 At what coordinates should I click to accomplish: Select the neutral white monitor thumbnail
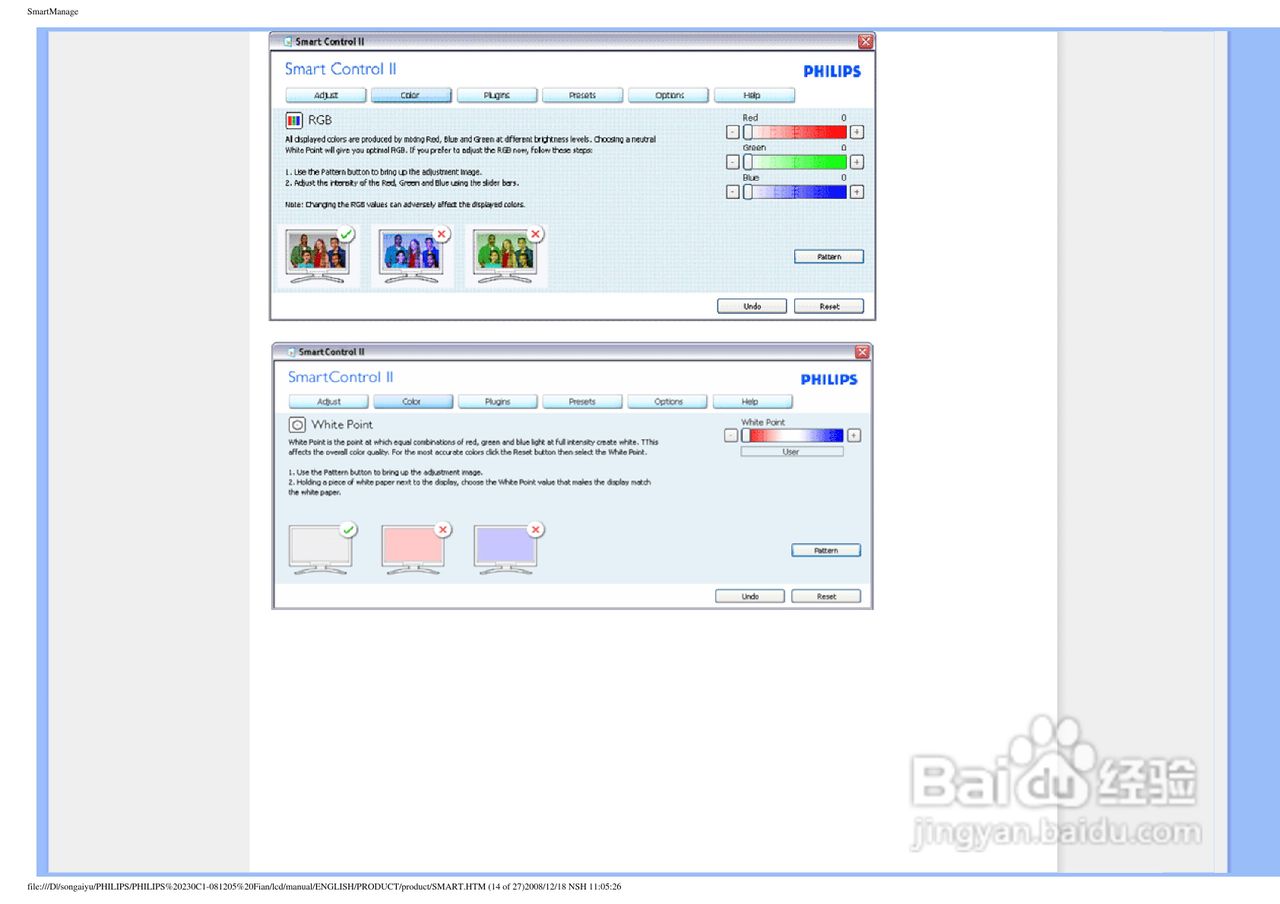click(321, 549)
